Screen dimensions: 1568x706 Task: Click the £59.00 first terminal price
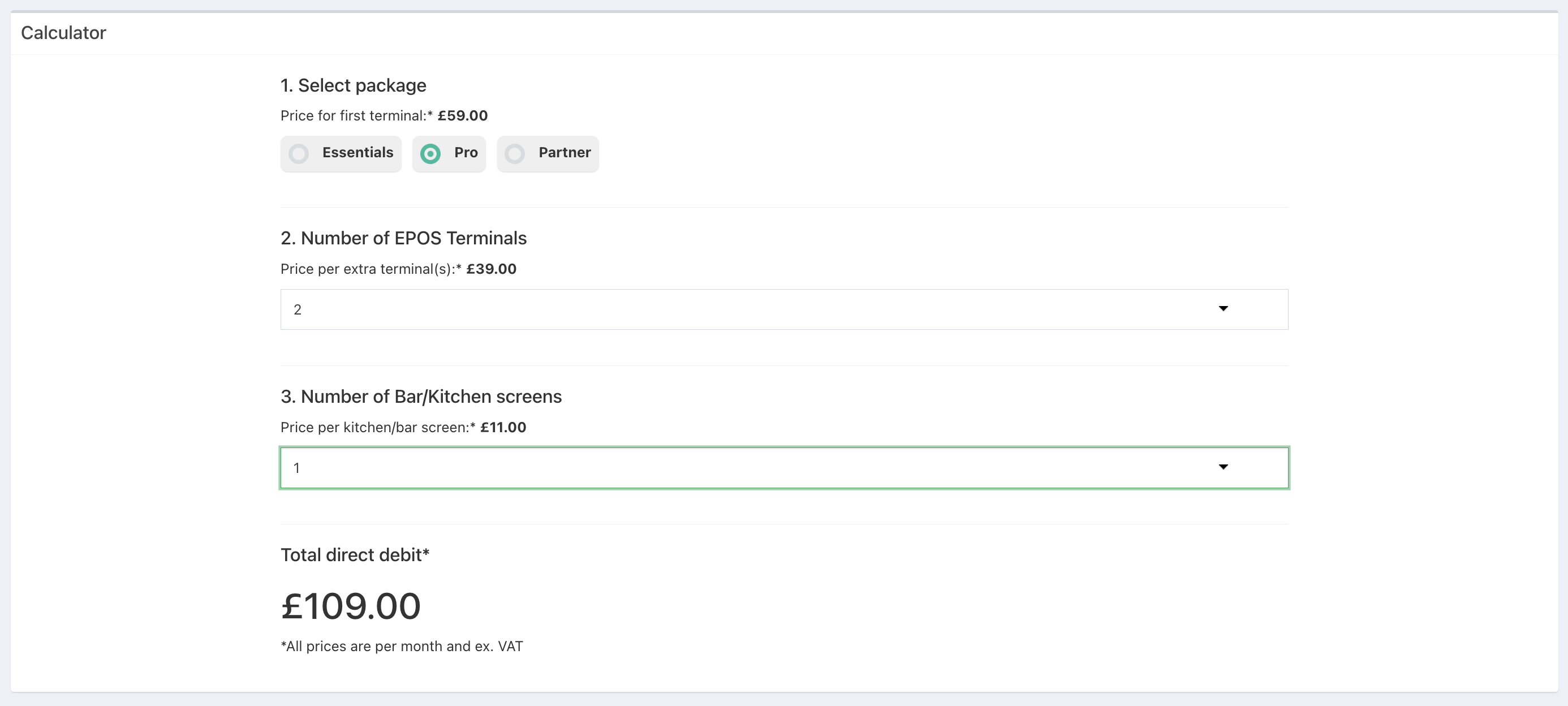[x=463, y=115]
